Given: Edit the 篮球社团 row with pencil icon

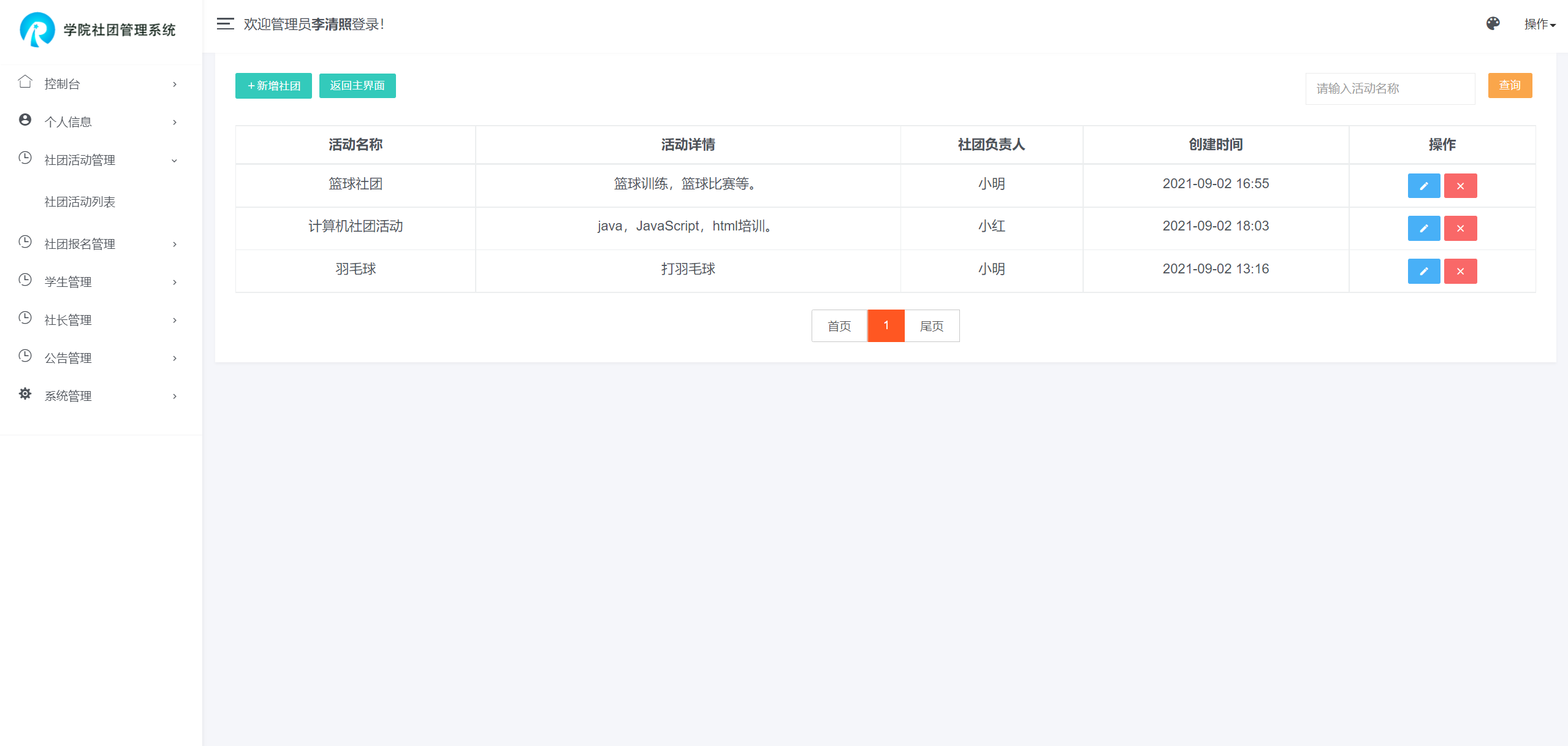Looking at the screenshot, I should (x=1423, y=186).
